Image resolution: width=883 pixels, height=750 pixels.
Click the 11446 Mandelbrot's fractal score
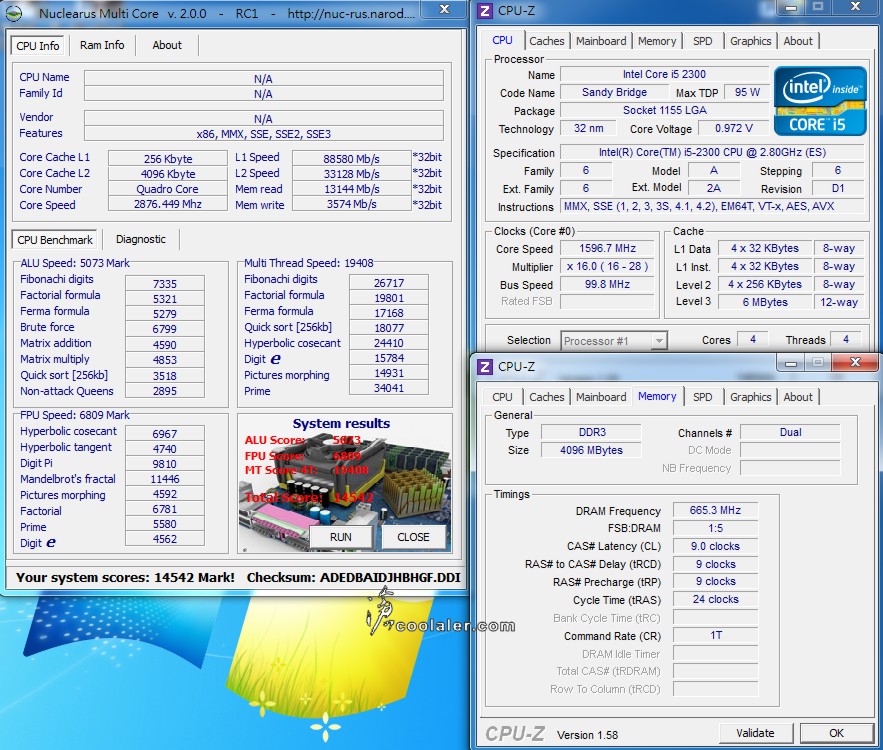click(164, 479)
